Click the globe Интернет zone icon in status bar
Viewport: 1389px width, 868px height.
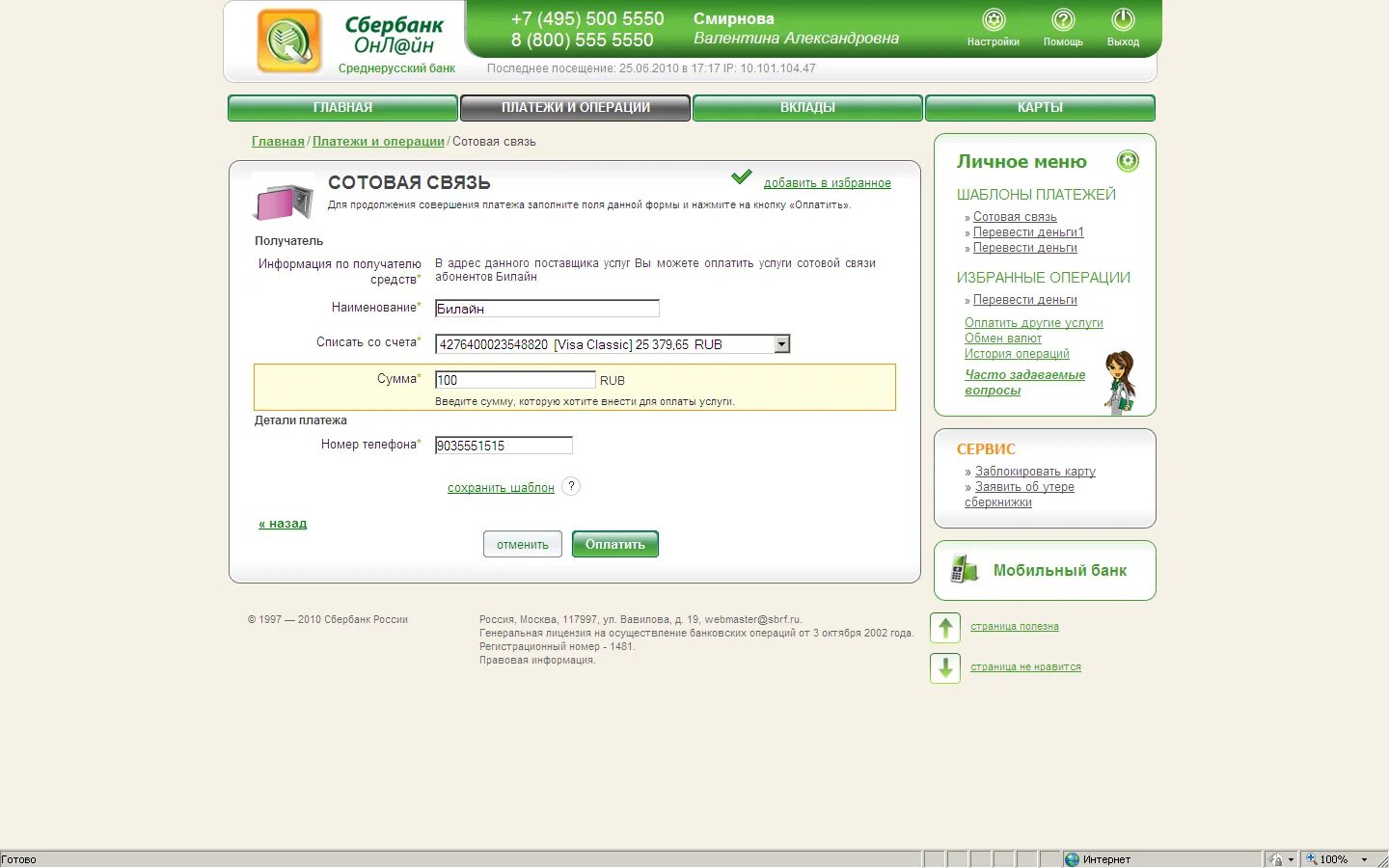point(1072,859)
